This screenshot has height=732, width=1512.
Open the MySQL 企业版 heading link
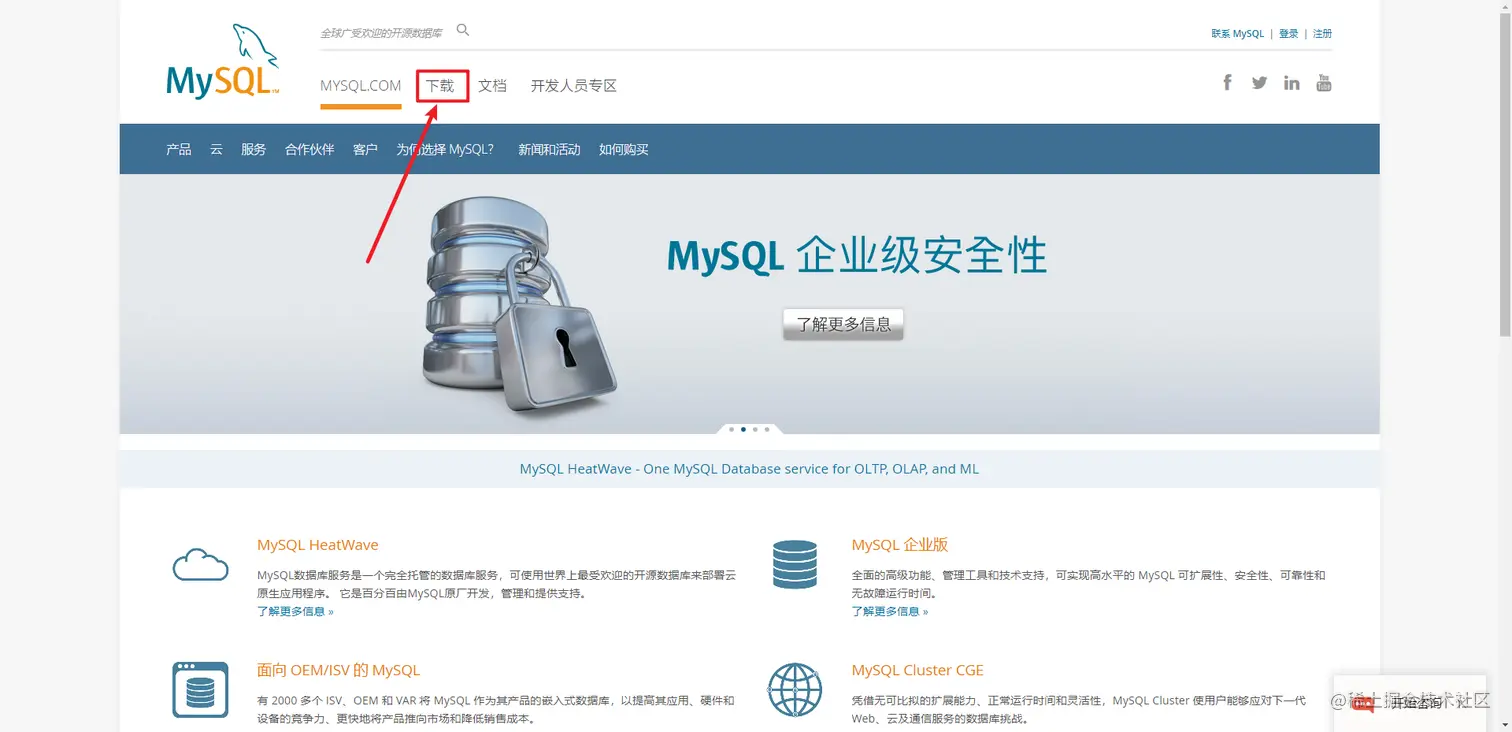point(900,545)
